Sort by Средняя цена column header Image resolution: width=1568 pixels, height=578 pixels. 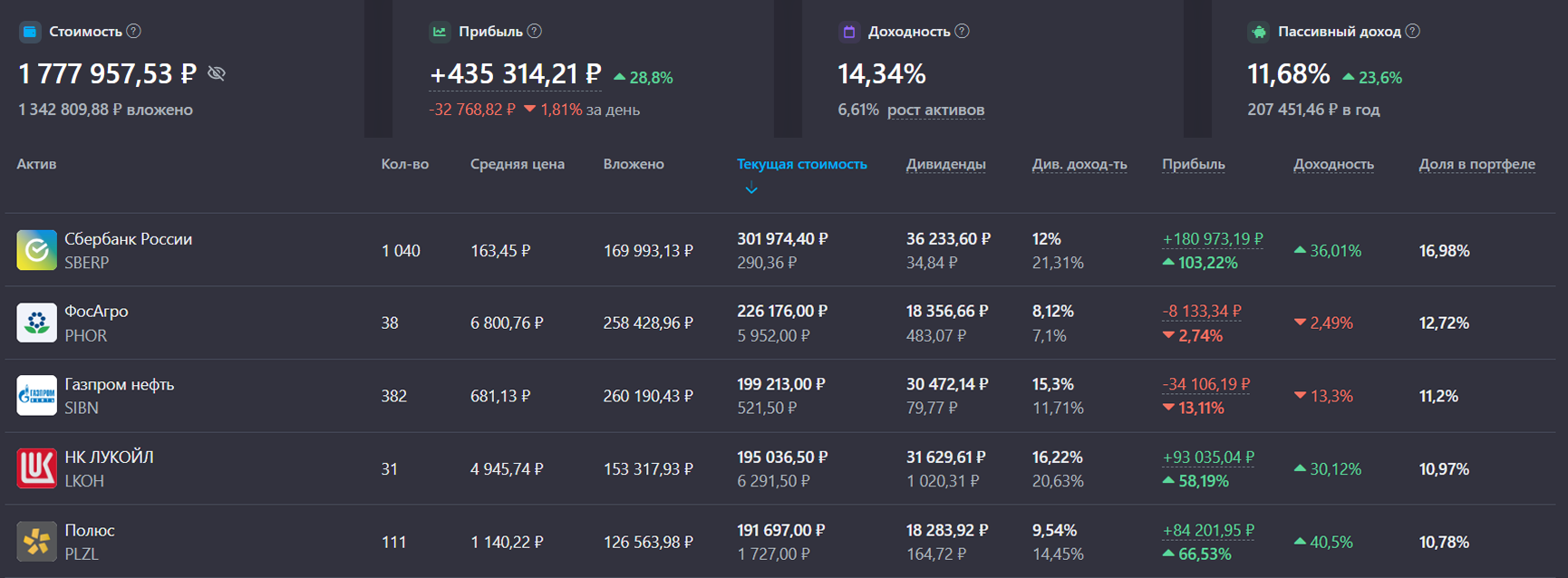pyautogui.click(x=518, y=164)
